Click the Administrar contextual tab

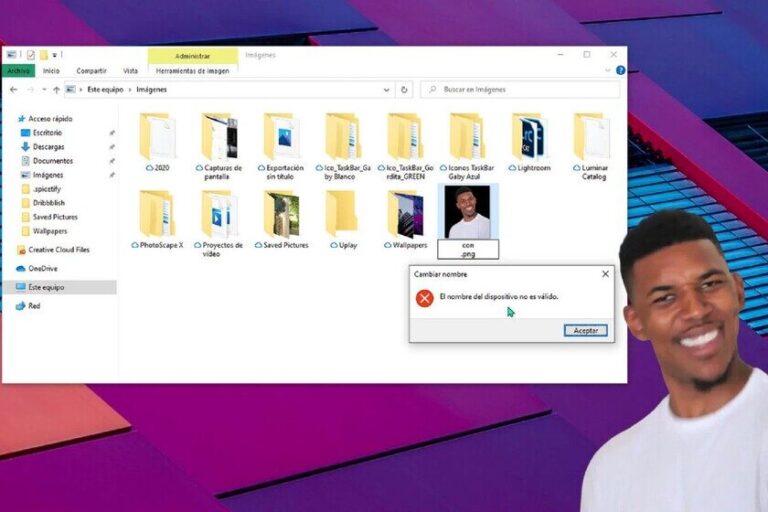(x=192, y=56)
